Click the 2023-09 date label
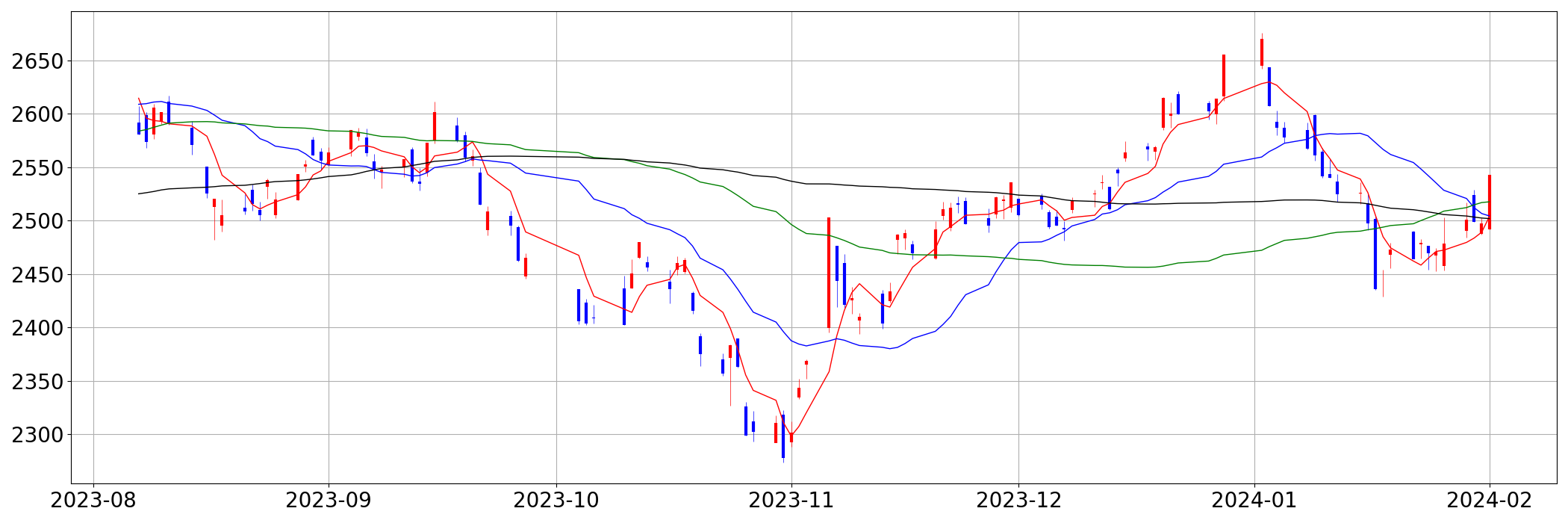Screen dimensions: 1568x523 click(329, 501)
